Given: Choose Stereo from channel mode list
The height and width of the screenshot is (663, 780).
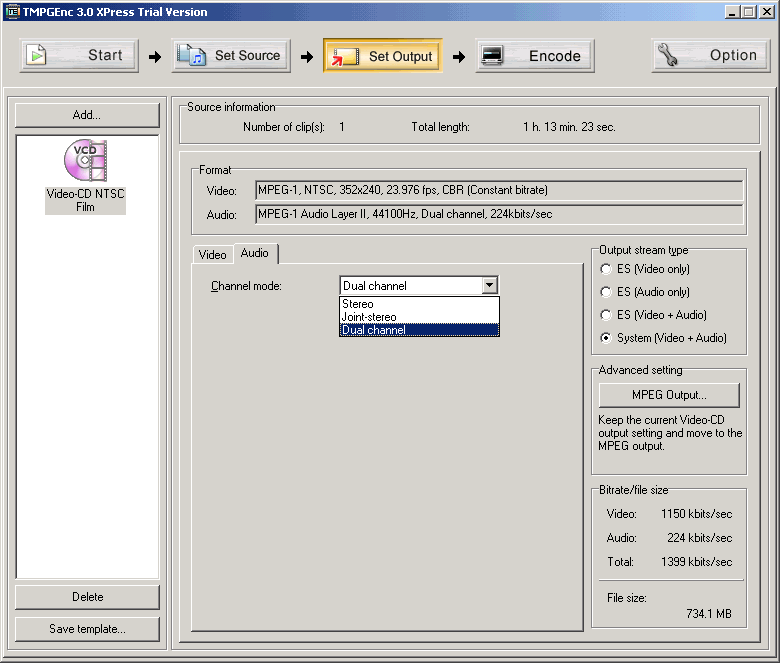Looking at the screenshot, I should (418, 304).
